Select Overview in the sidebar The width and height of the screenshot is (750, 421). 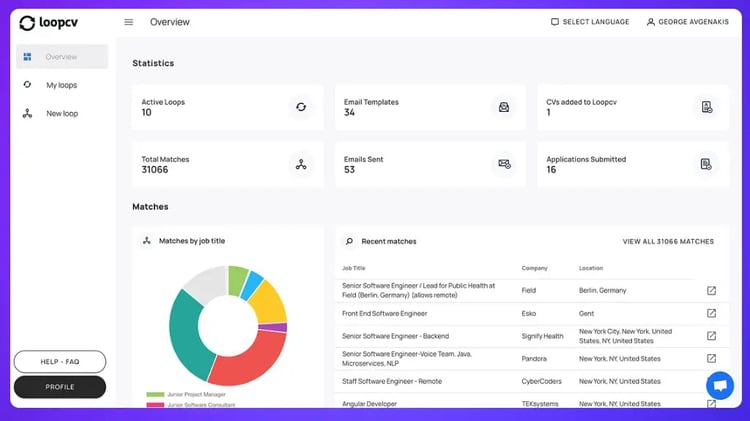pyautogui.click(x=62, y=56)
